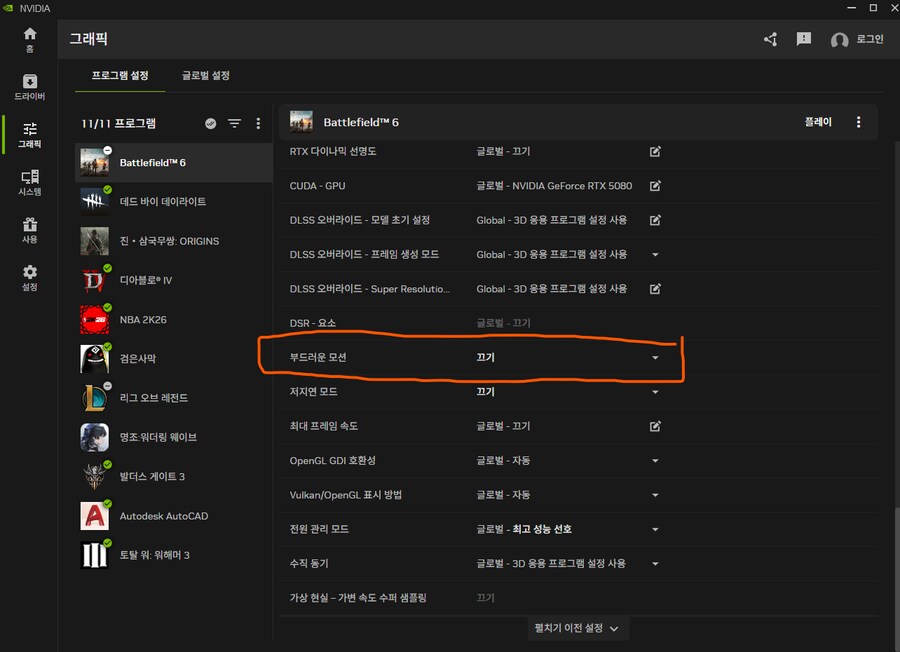900x652 pixels.
Task: Open the 시스템 (System) sidebar page
Action: point(29,183)
